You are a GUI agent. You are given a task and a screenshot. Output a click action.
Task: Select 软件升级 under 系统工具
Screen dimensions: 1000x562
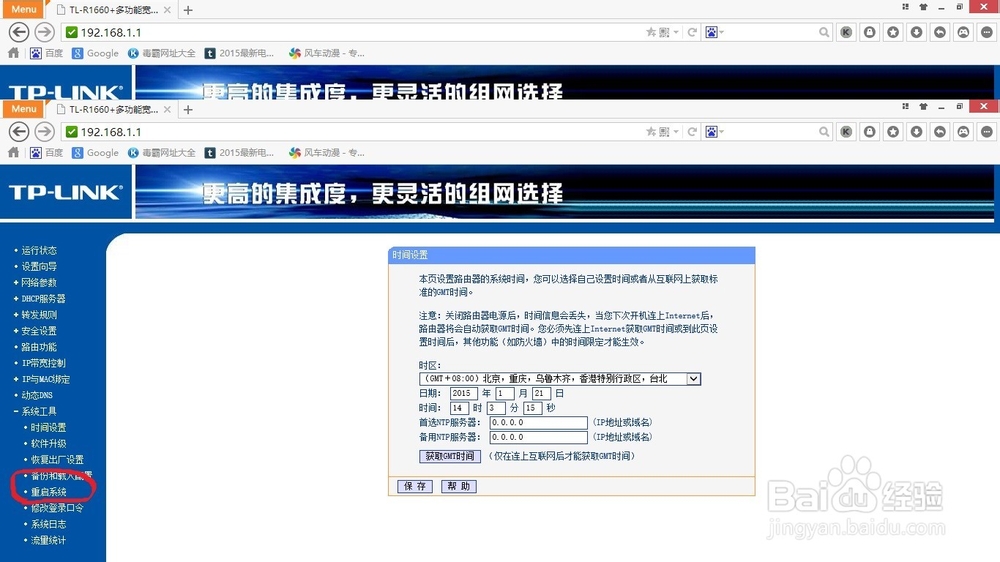[x=48, y=443]
